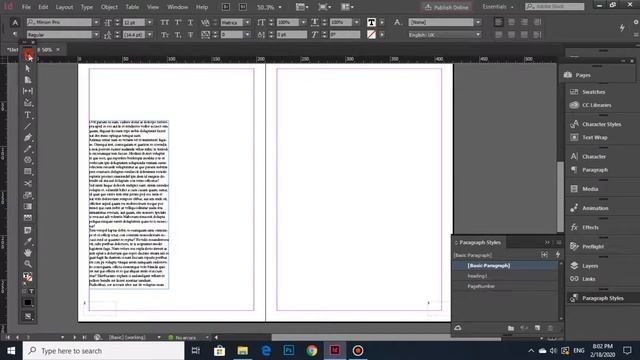This screenshot has height=360, width=640.
Task: Open the File menu
Action: pyautogui.click(x=26, y=7)
